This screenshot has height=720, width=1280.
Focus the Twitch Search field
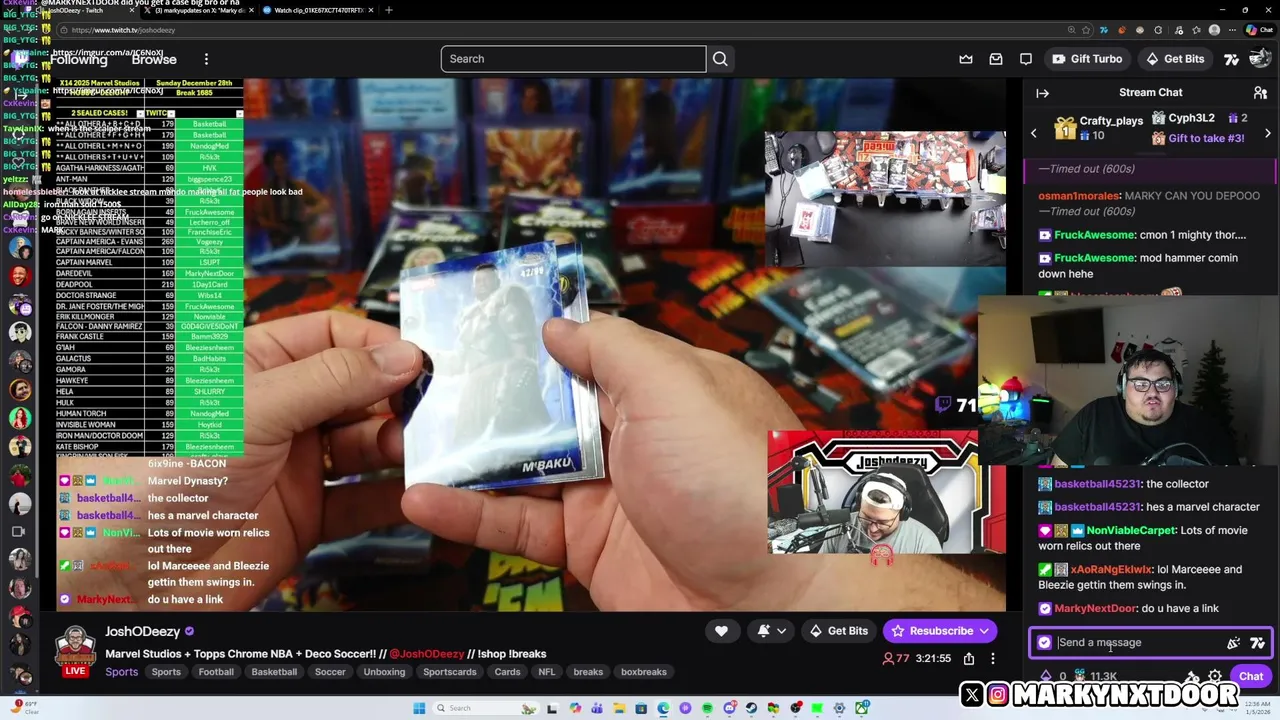point(573,59)
